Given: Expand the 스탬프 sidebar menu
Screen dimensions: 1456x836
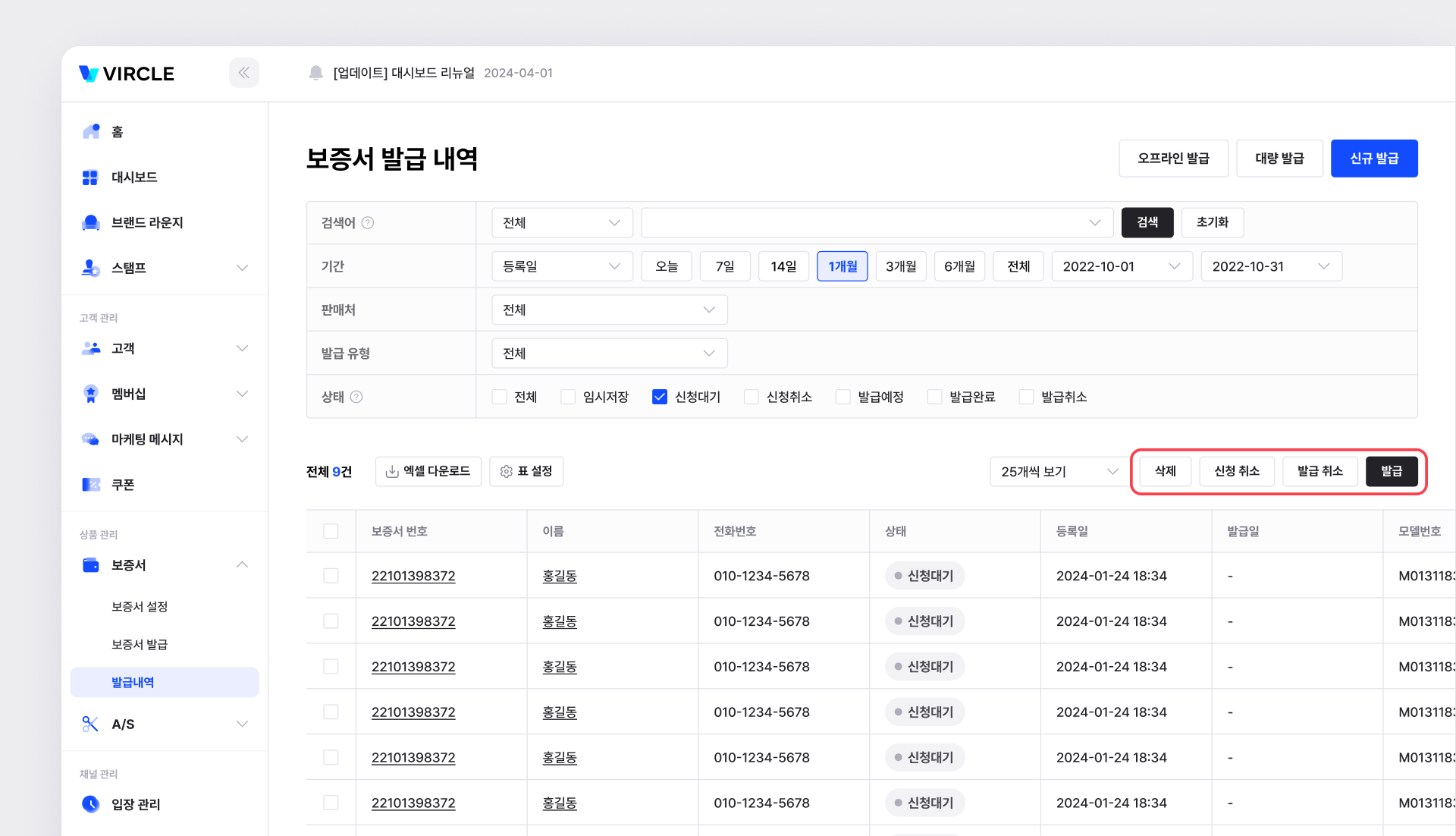Looking at the screenshot, I should pyautogui.click(x=242, y=268).
